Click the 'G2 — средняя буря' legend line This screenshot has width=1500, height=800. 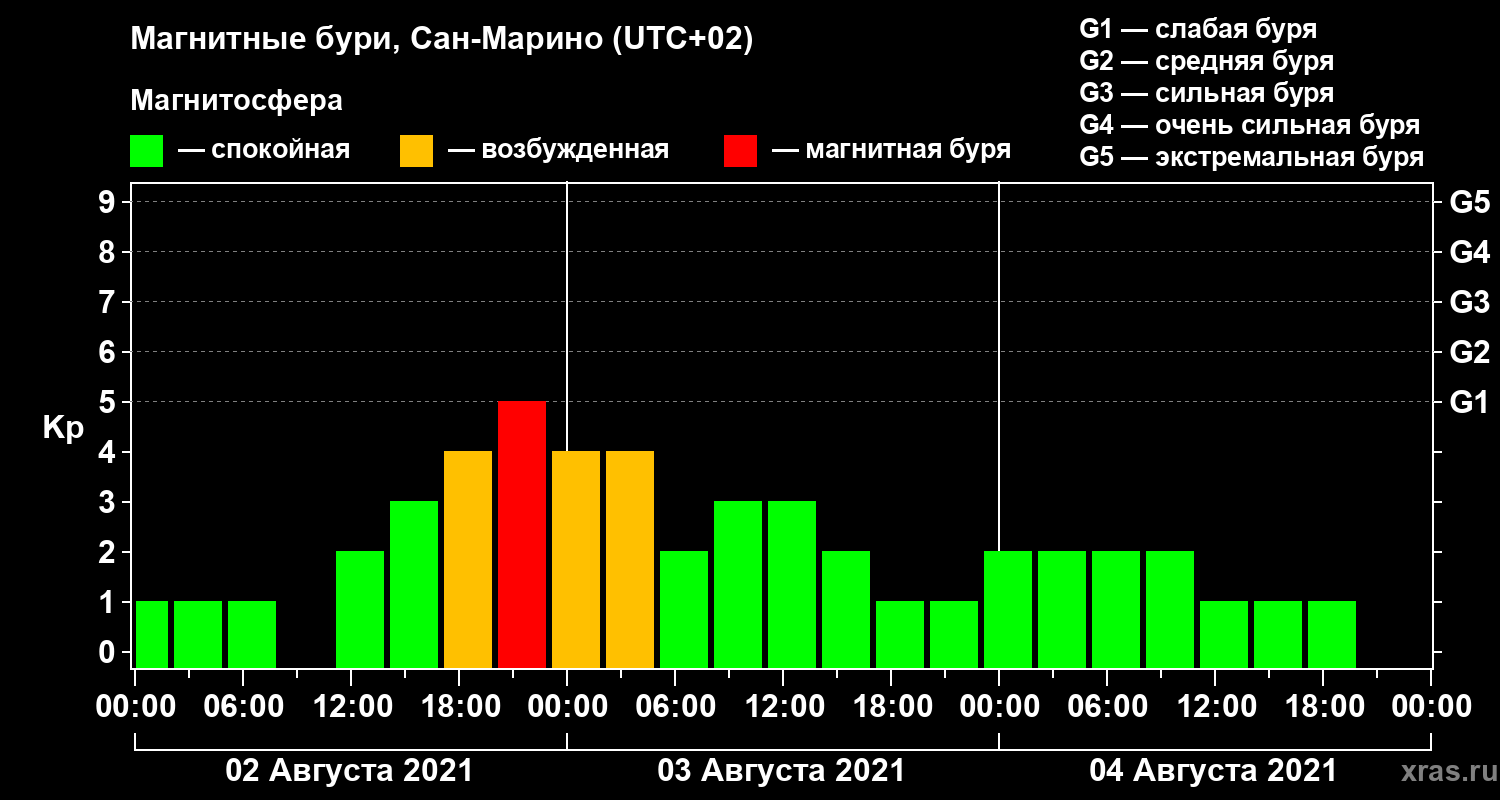[x=1206, y=61]
